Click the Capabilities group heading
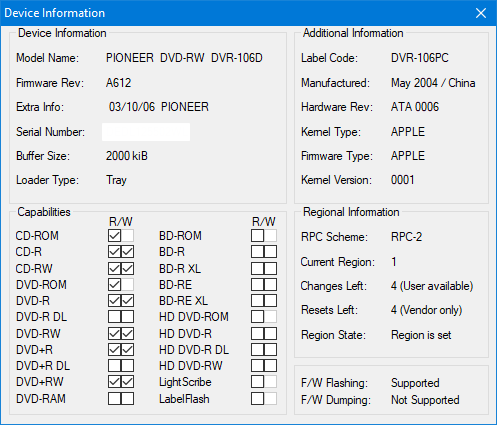Screen dimensions: 497x425 [44, 212]
